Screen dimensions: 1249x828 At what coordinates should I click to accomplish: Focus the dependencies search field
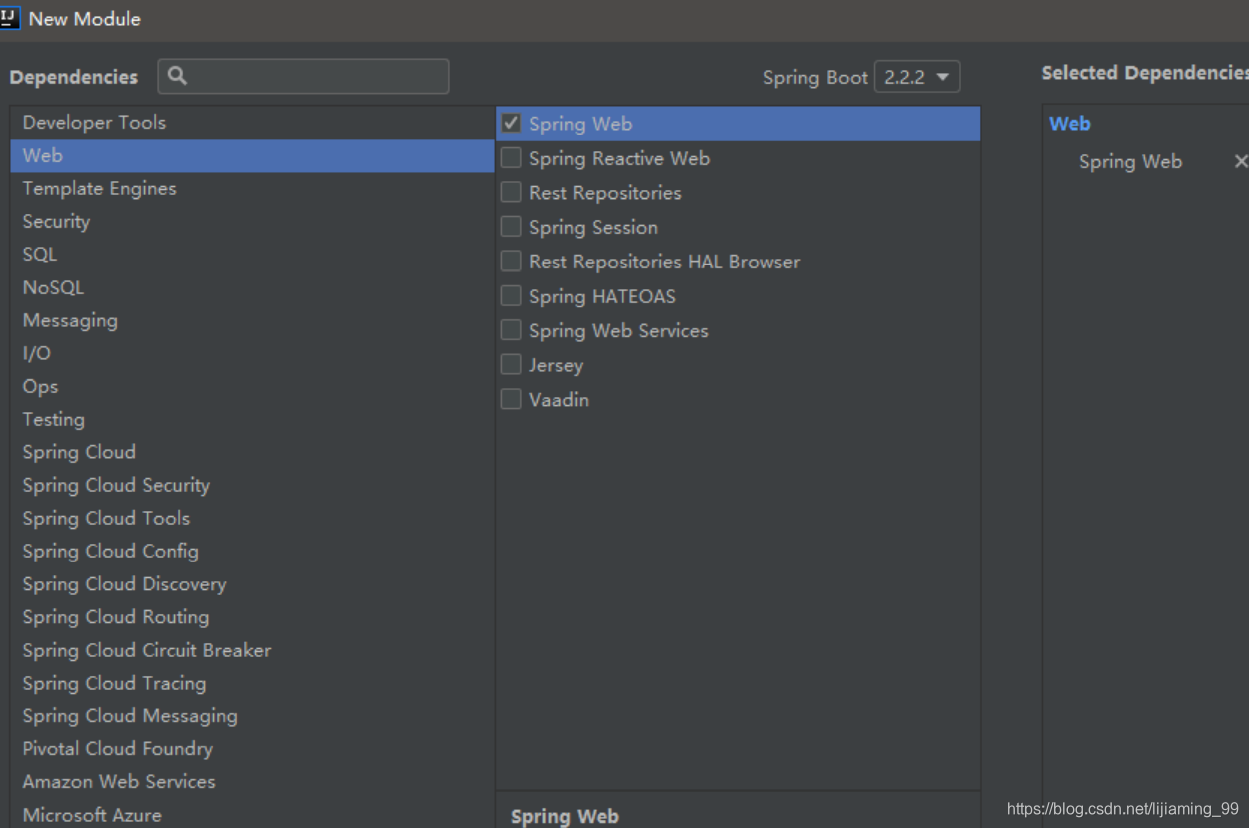303,76
